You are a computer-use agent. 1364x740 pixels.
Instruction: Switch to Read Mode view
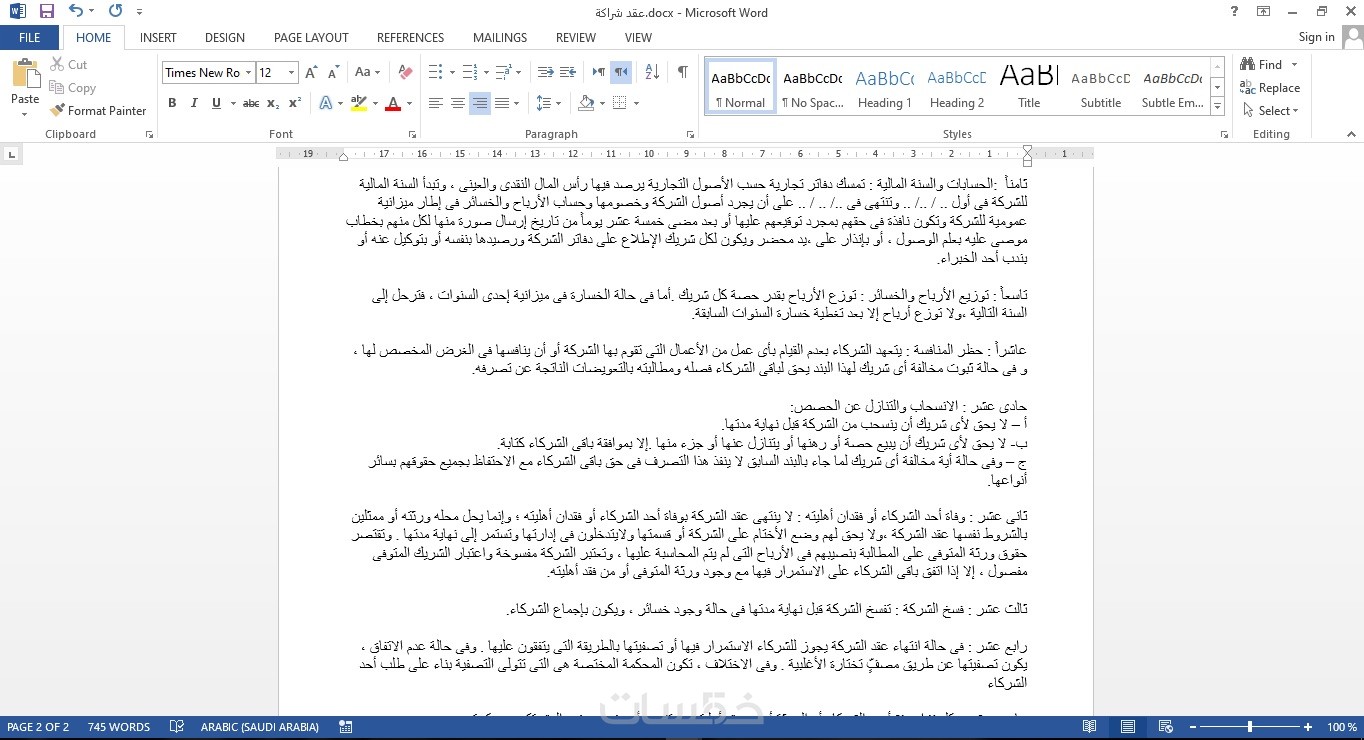click(x=1089, y=727)
